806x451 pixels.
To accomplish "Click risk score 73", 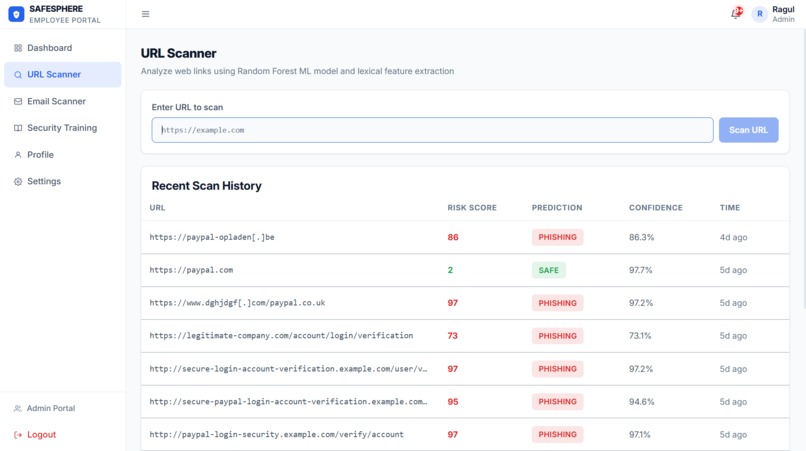I will [452, 336].
